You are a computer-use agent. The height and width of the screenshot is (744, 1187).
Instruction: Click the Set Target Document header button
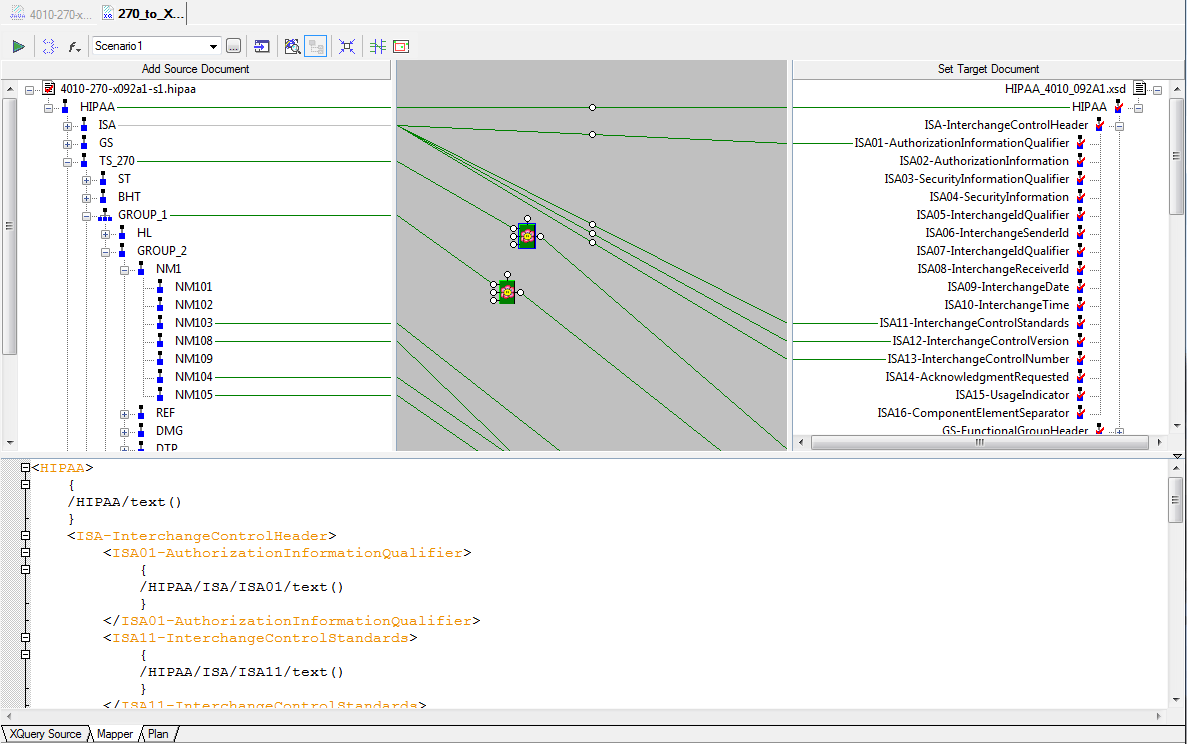pyautogui.click(x=988, y=69)
